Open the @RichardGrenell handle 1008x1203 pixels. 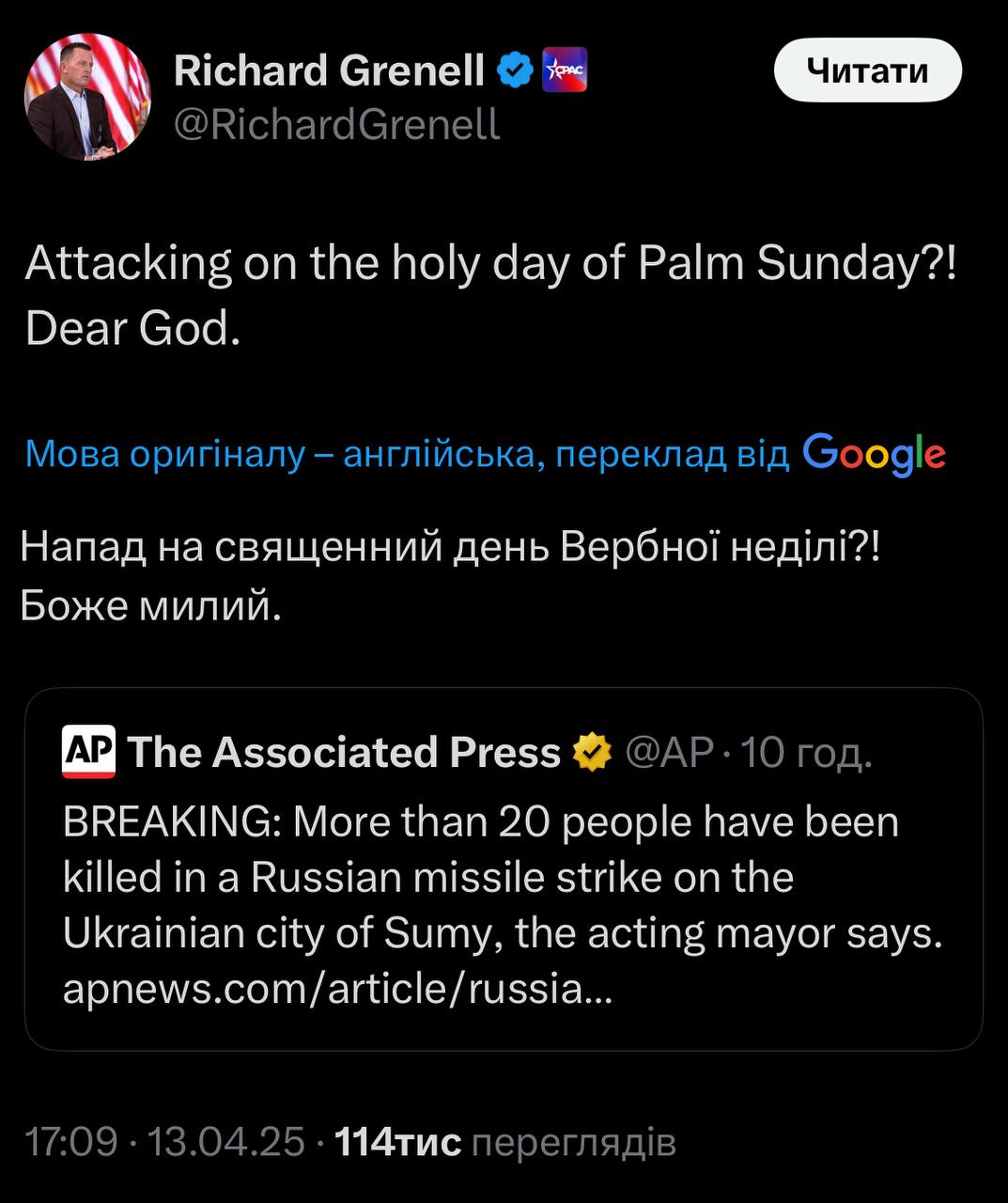[x=336, y=124]
